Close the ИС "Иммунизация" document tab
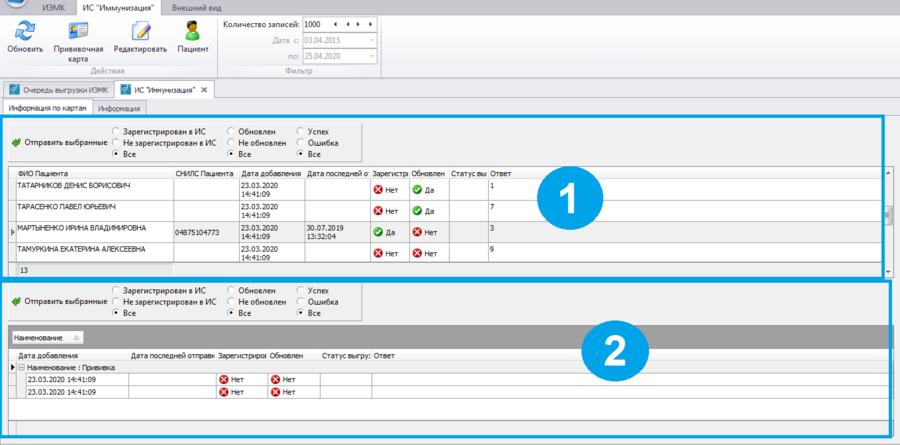 click(x=204, y=90)
